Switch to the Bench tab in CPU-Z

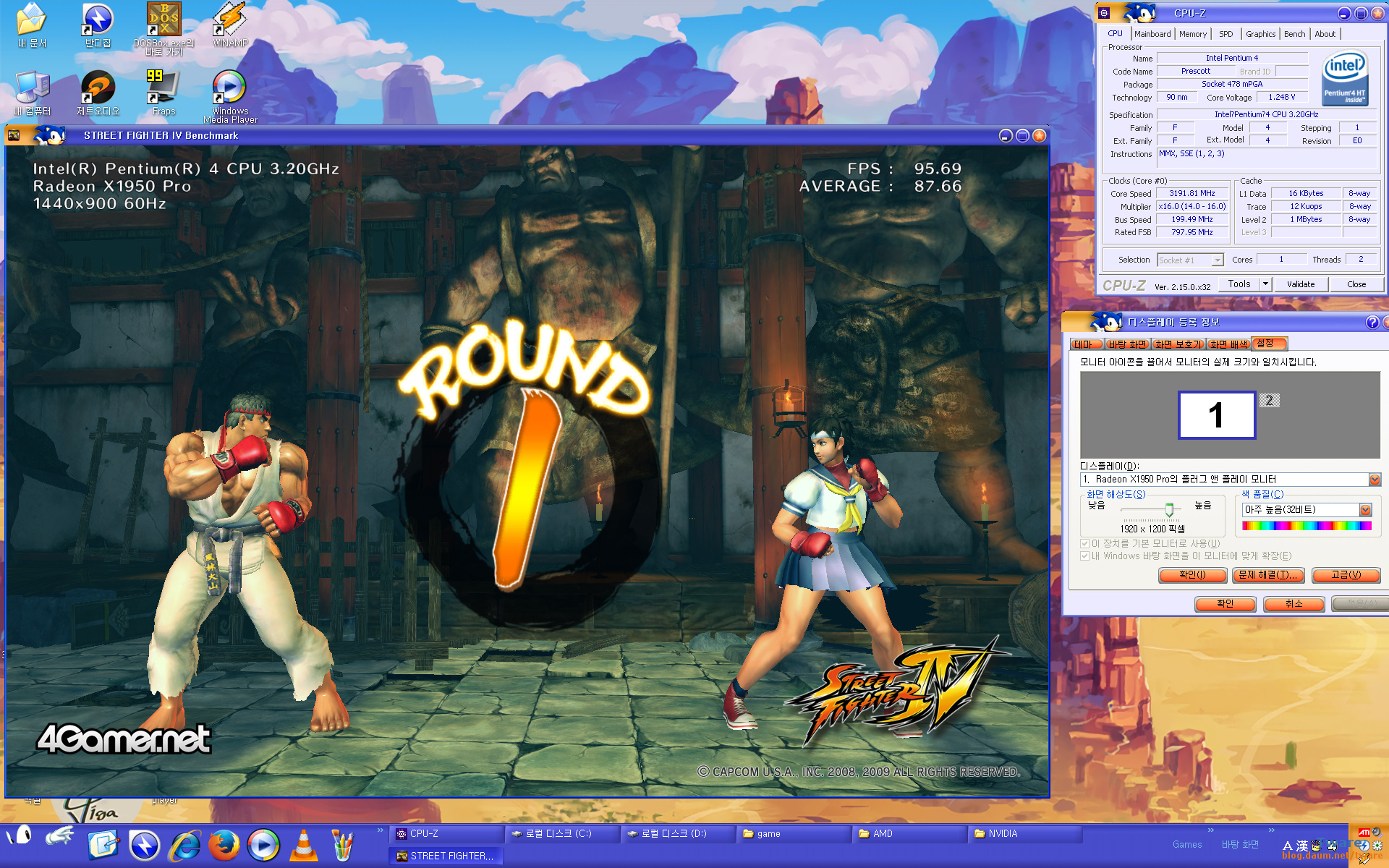pos(1294,34)
